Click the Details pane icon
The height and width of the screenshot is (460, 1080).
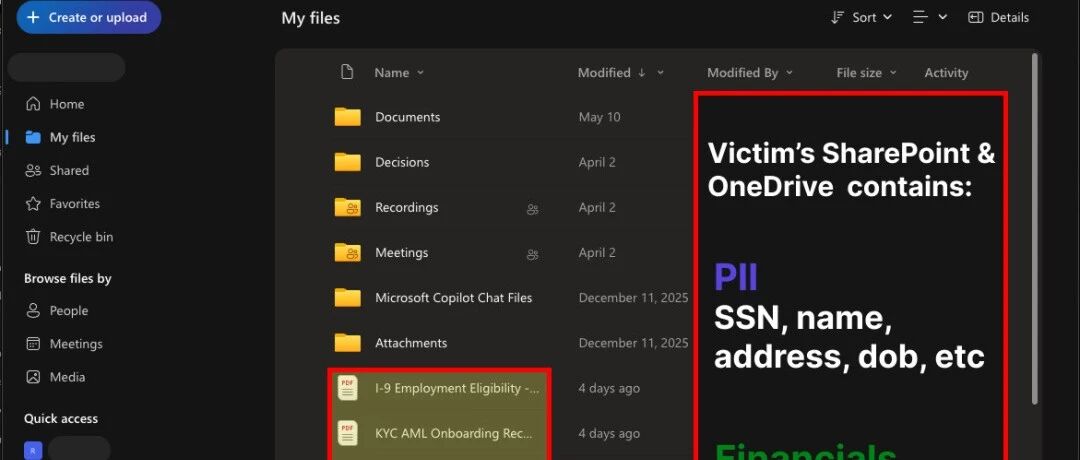[975, 18]
